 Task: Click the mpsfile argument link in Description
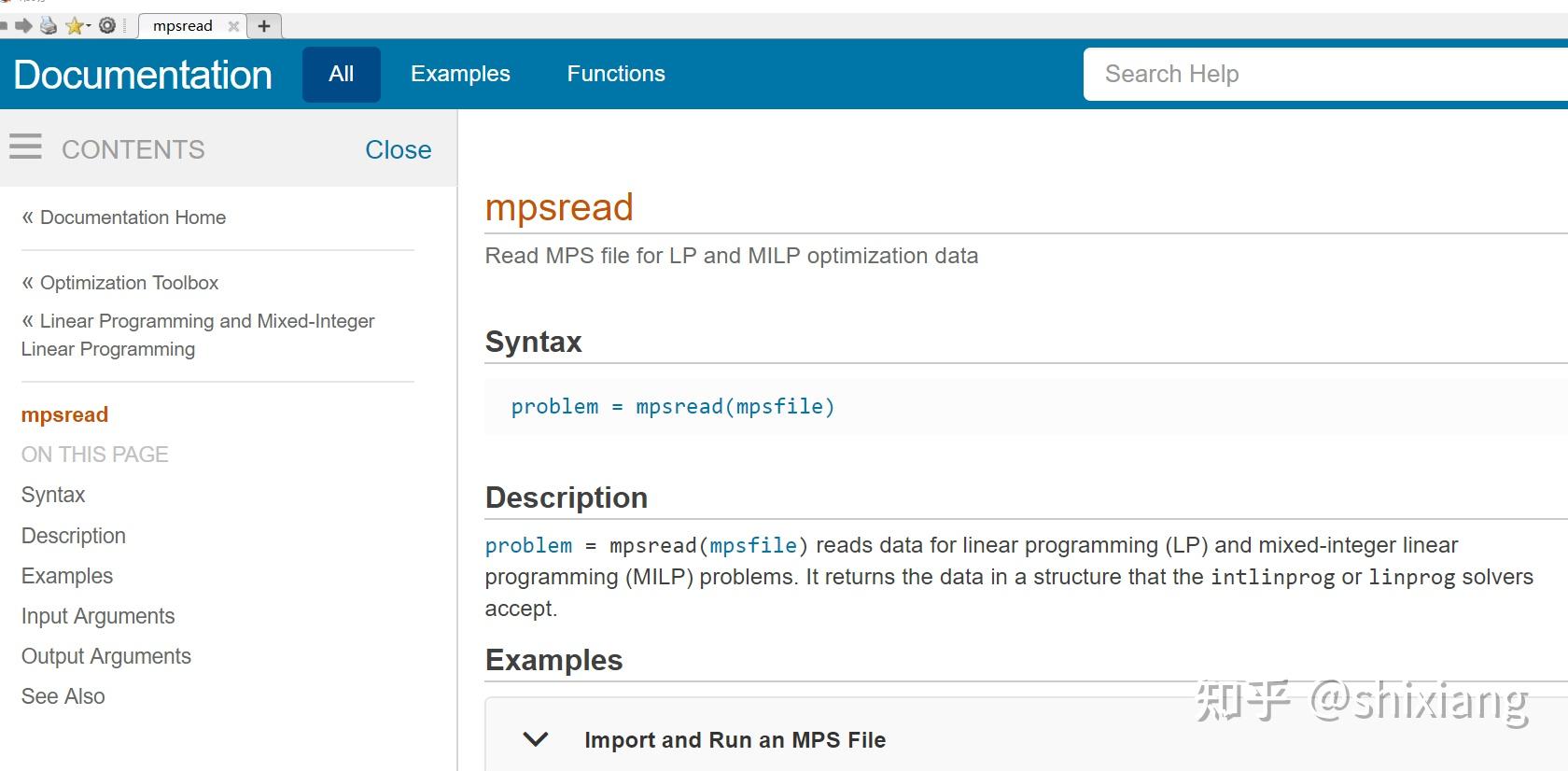[x=753, y=545]
